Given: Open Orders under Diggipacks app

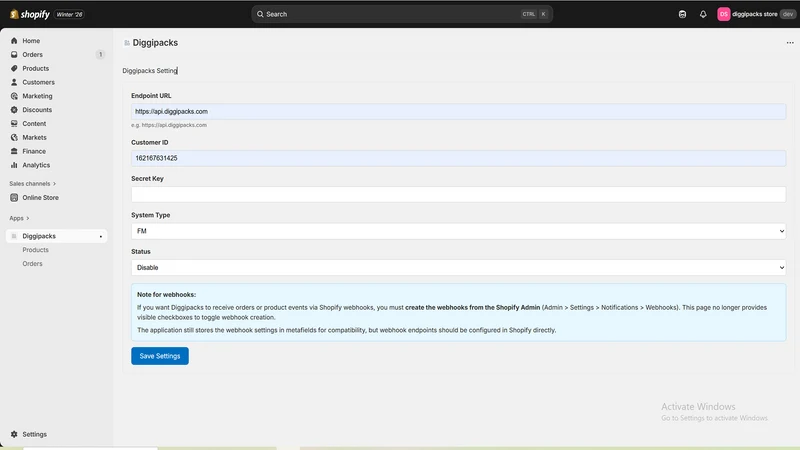Looking at the screenshot, I should (x=32, y=264).
